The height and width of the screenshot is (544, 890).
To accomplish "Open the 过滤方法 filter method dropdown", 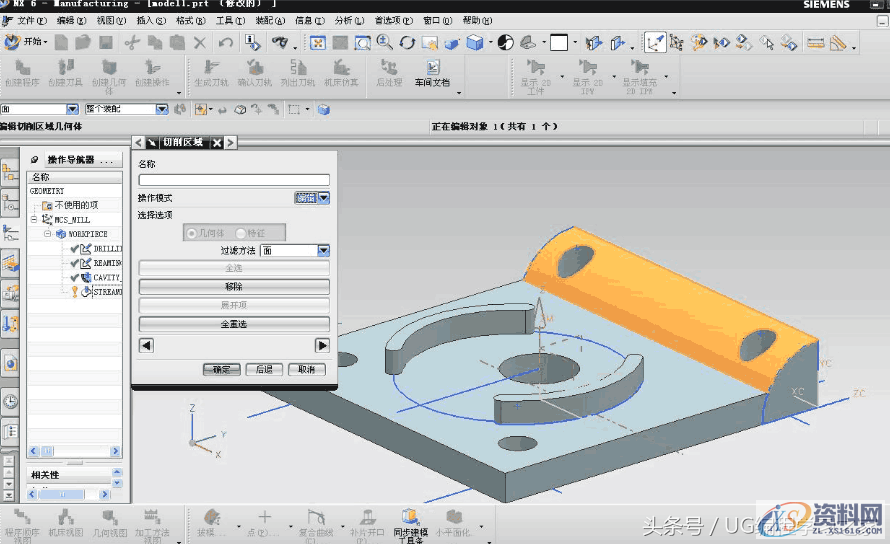I will click(x=323, y=251).
